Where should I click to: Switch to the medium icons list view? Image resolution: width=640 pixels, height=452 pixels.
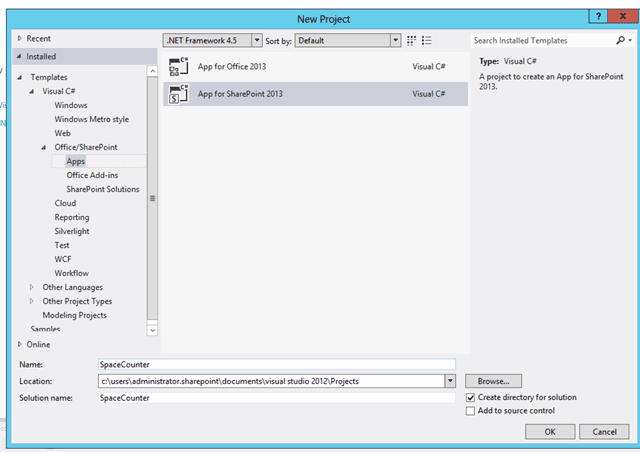click(427, 40)
